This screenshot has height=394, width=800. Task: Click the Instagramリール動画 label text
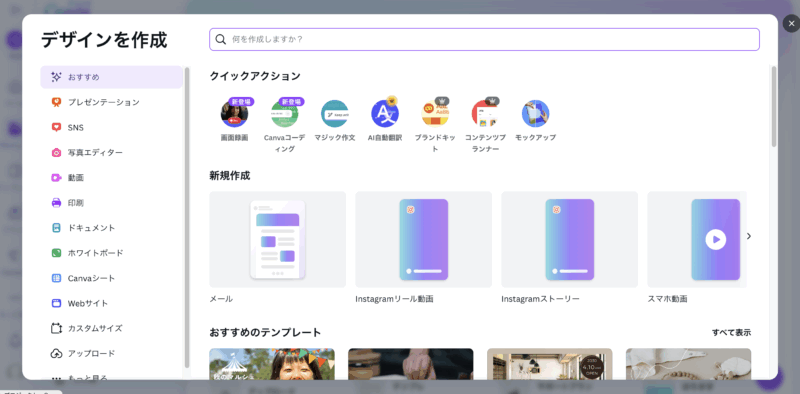394,299
